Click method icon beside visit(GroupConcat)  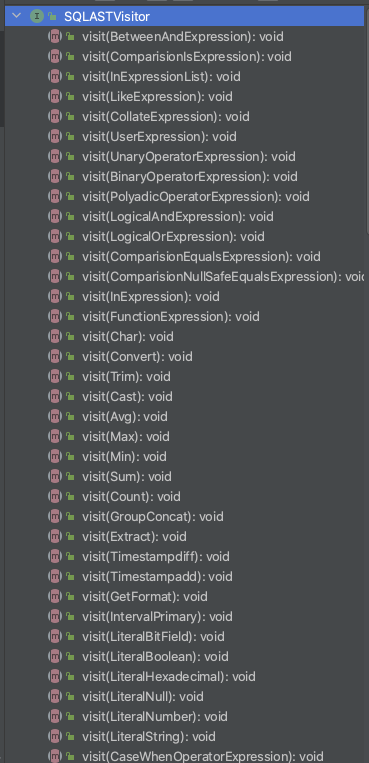pos(55,516)
